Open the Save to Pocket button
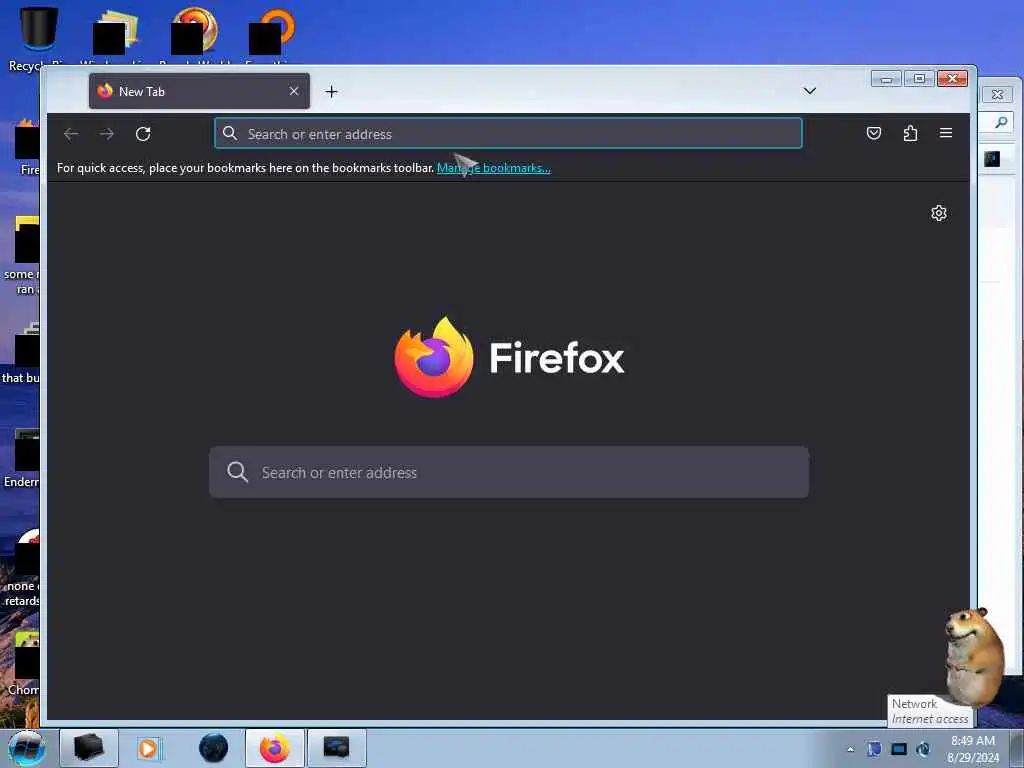Screen dimensions: 1024x768 874,133
